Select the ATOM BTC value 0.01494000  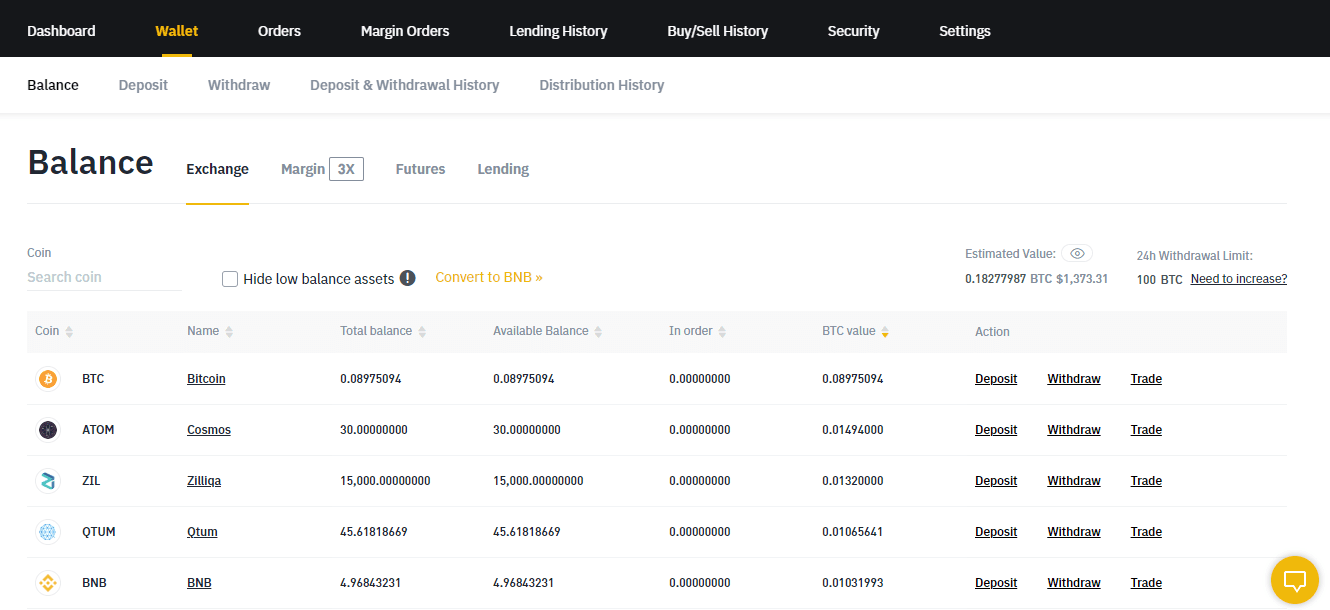click(853, 430)
